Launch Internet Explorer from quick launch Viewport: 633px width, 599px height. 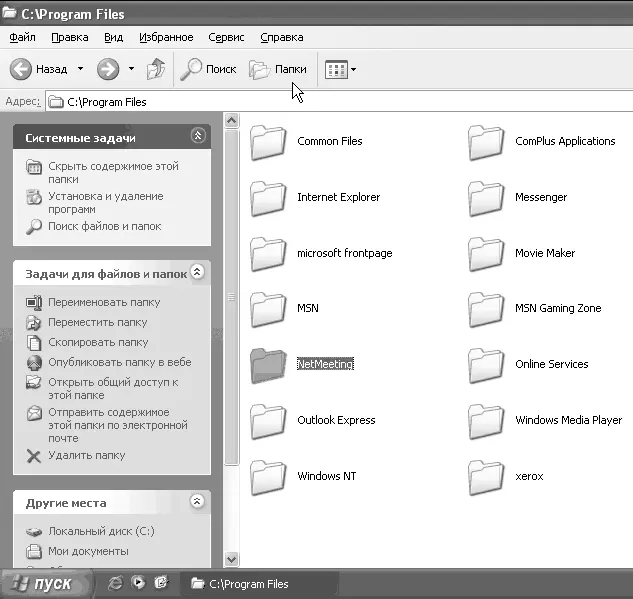tap(115, 582)
